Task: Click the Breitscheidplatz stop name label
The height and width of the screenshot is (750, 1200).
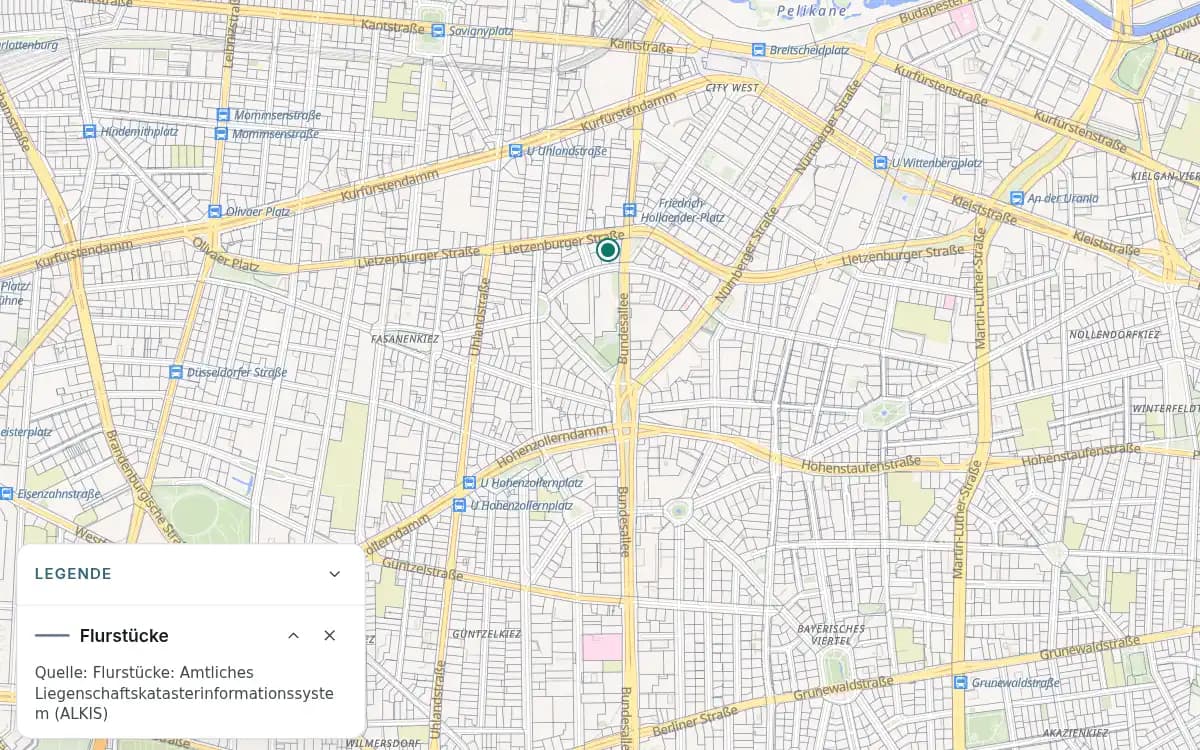Action: pyautogui.click(x=809, y=49)
